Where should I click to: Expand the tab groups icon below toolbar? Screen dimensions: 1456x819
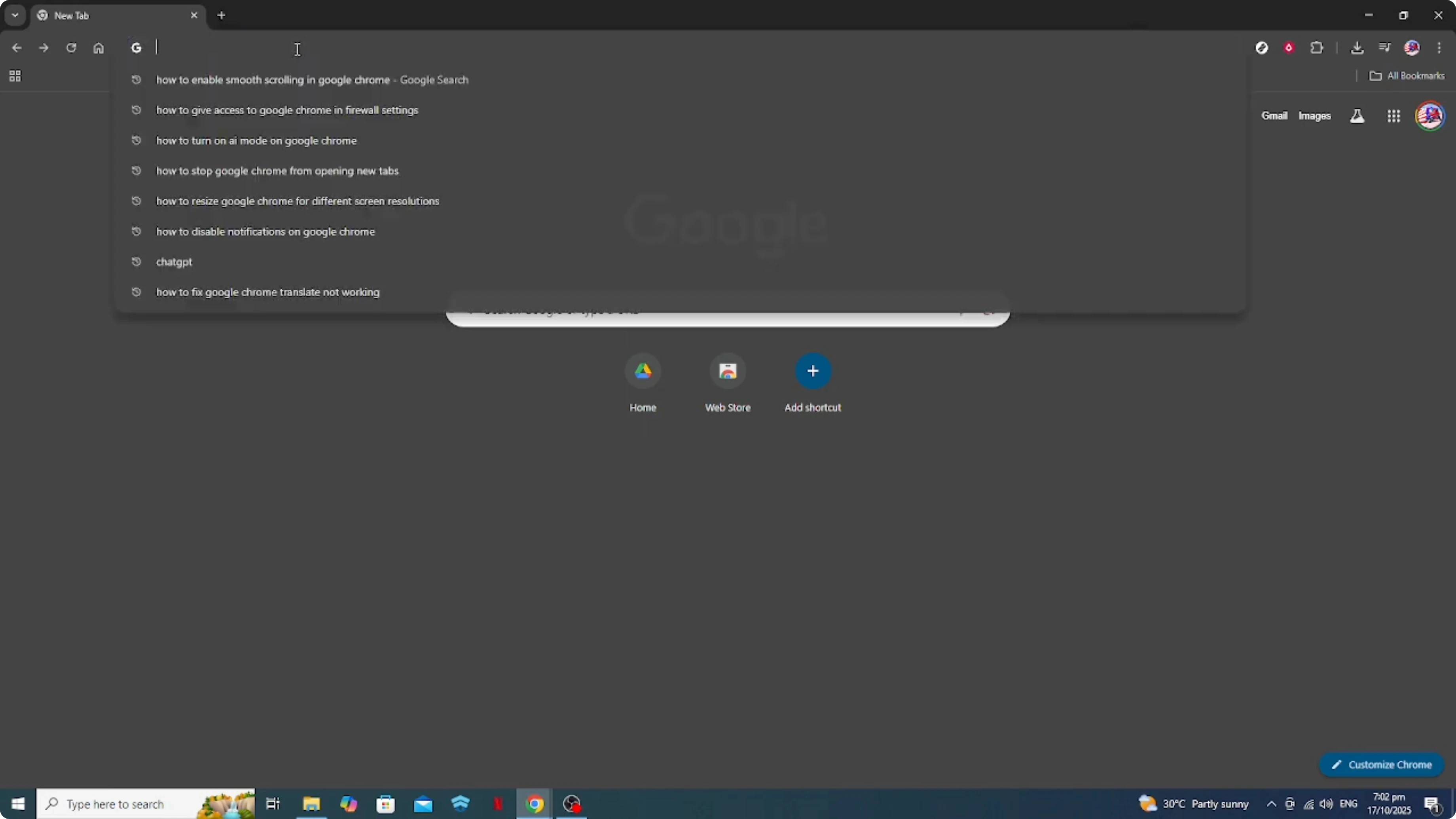click(15, 76)
